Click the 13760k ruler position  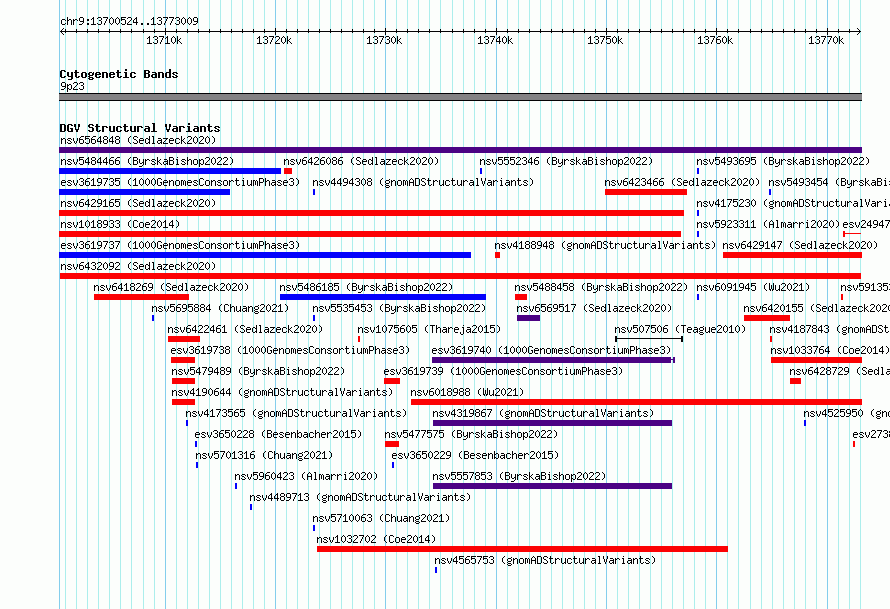715,40
